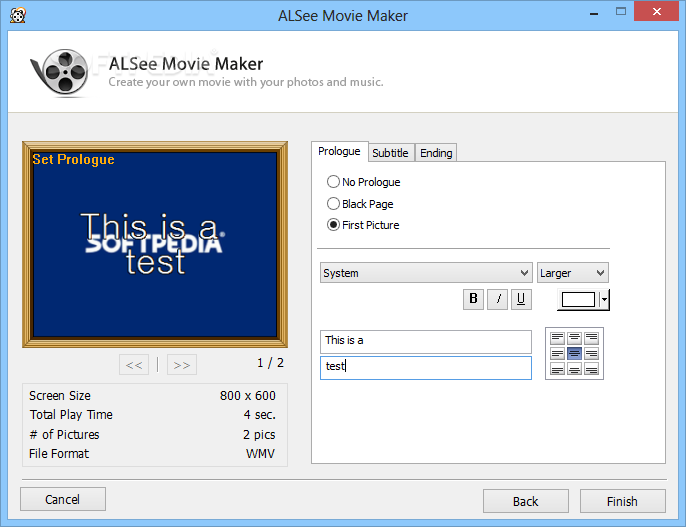Click the white text color swatch

(578, 300)
